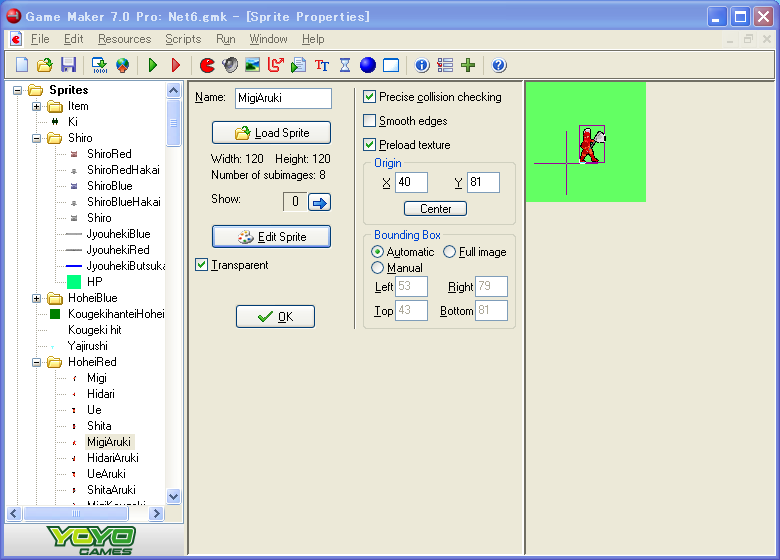780x560 pixels.
Task: Expand the HoheiBlue folder
Action: click(36, 298)
